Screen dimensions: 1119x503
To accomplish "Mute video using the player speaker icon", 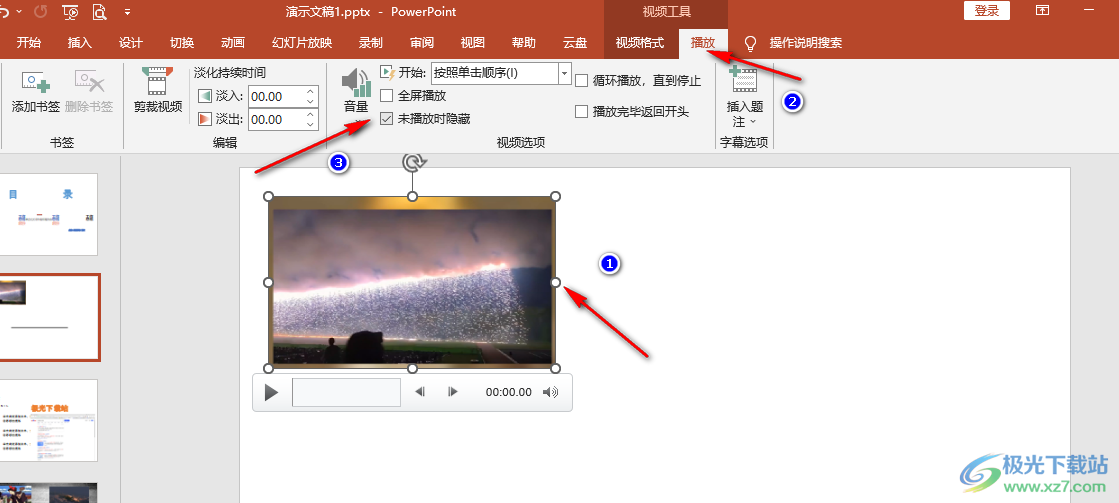I will pyautogui.click(x=550, y=392).
